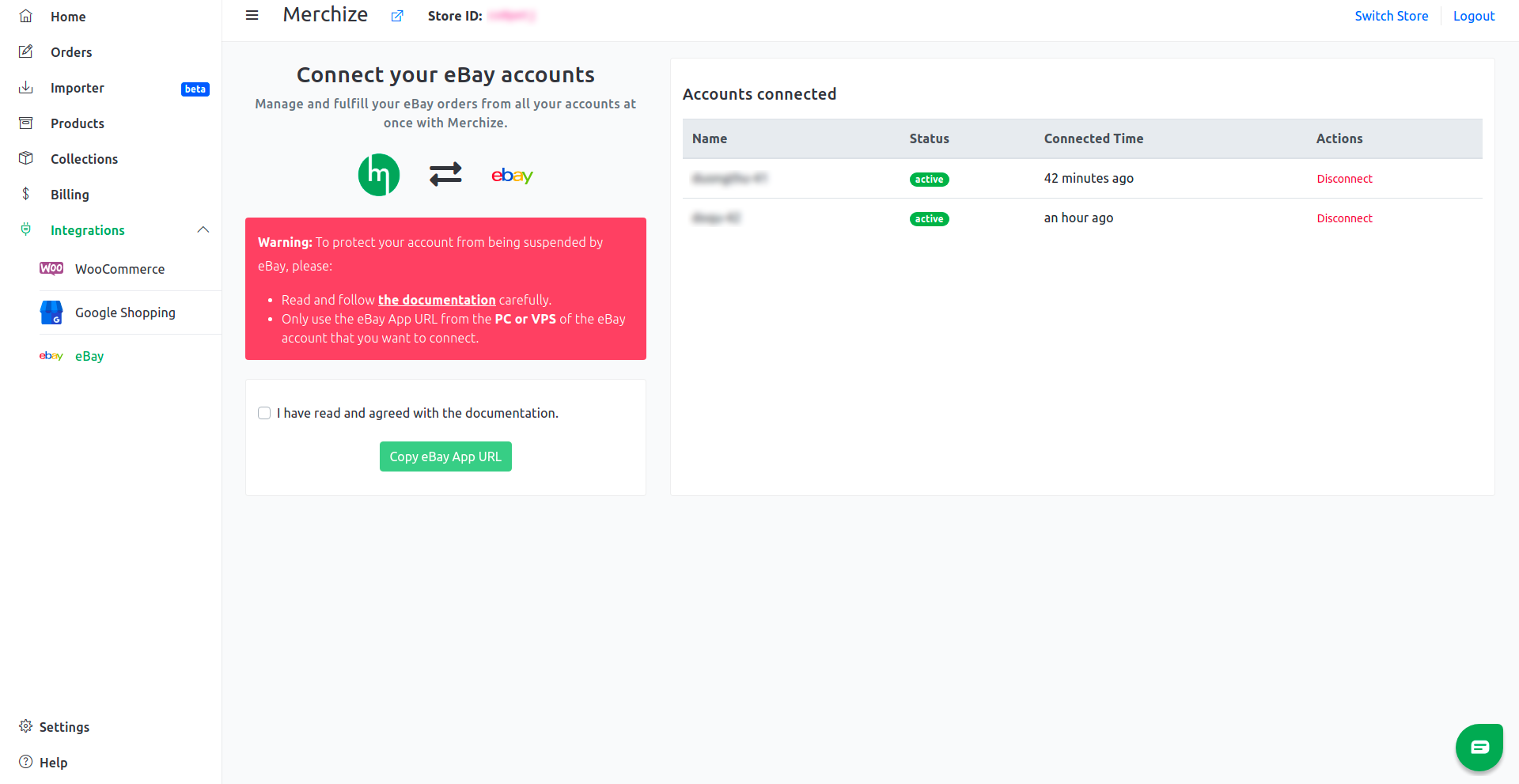Click the Products archive box icon
Image resolution: width=1519 pixels, height=784 pixels.
pos(25,123)
